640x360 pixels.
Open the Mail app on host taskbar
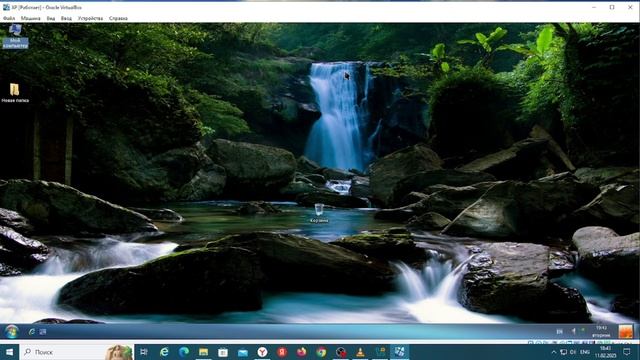pyautogui.click(x=242, y=352)
